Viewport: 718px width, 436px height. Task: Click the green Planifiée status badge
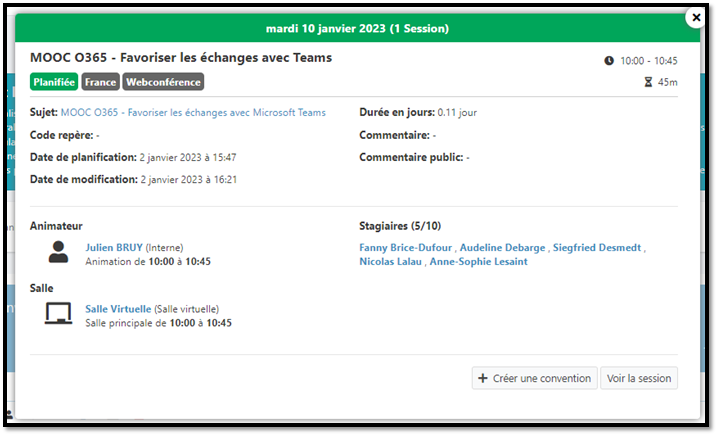coord(53,82)
